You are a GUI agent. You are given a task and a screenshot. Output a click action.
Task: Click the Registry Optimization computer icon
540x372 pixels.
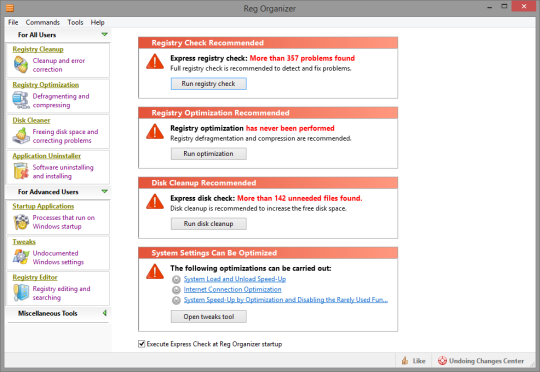click(21, 100)
